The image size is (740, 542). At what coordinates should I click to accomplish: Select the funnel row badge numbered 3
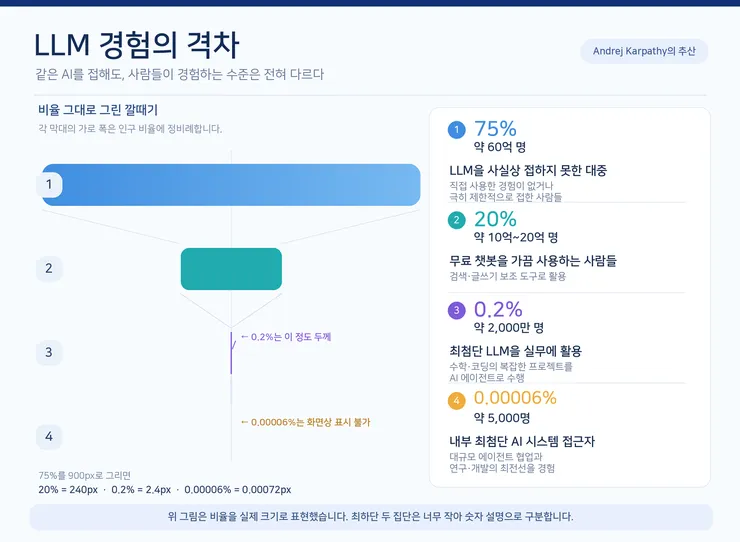49,352
